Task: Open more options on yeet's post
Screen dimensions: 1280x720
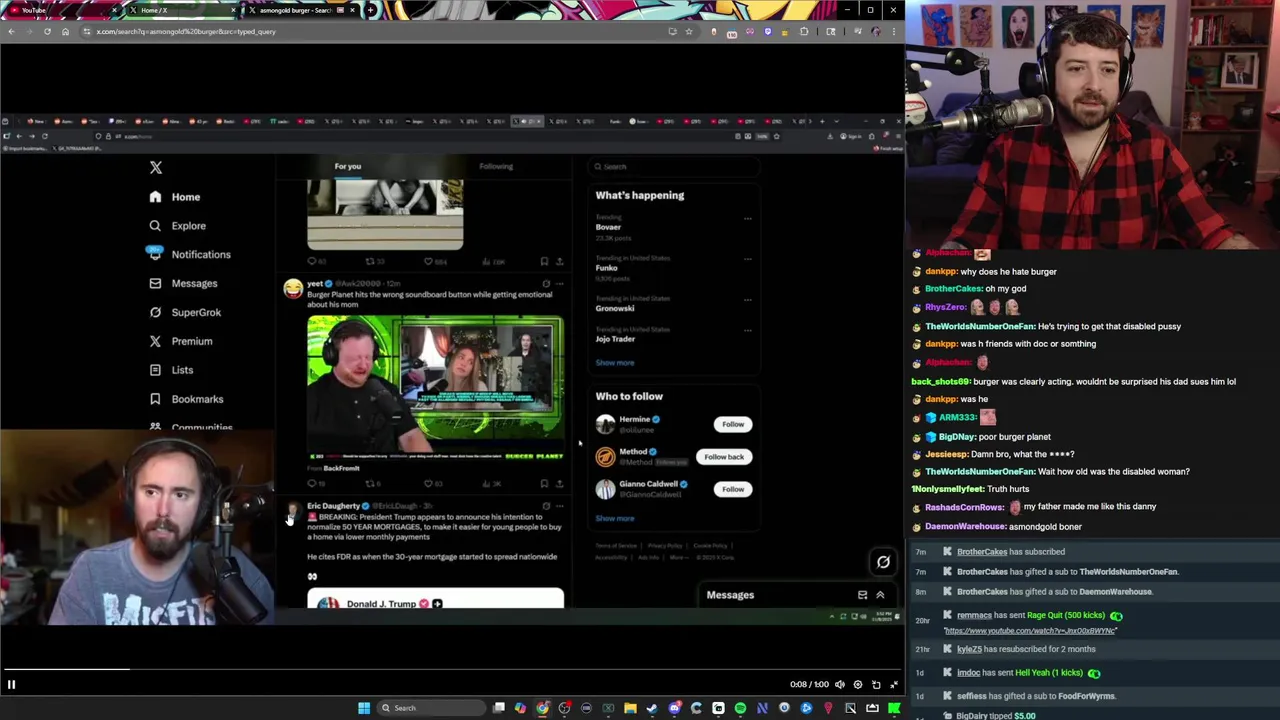Action: point(559,284)
